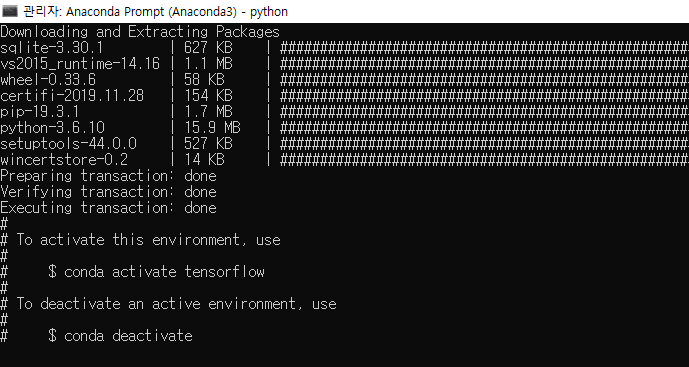Screen dimensions: 689x367
Task: Click the setuptools-44.0.0 package entry
Action: click(x=68, y=144)
